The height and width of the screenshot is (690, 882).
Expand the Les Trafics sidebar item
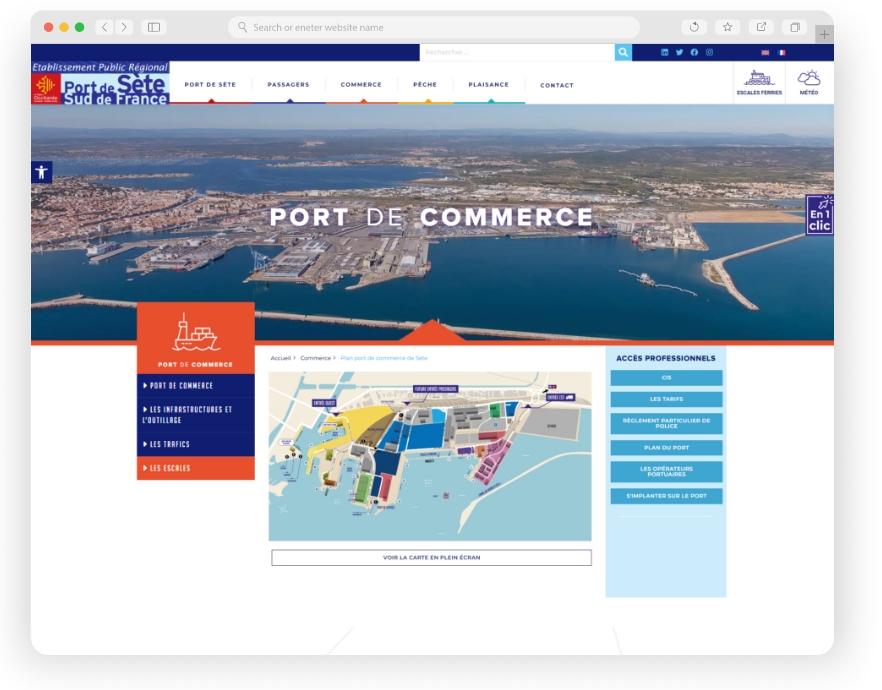pyautogui.click(x=196, y=444)
